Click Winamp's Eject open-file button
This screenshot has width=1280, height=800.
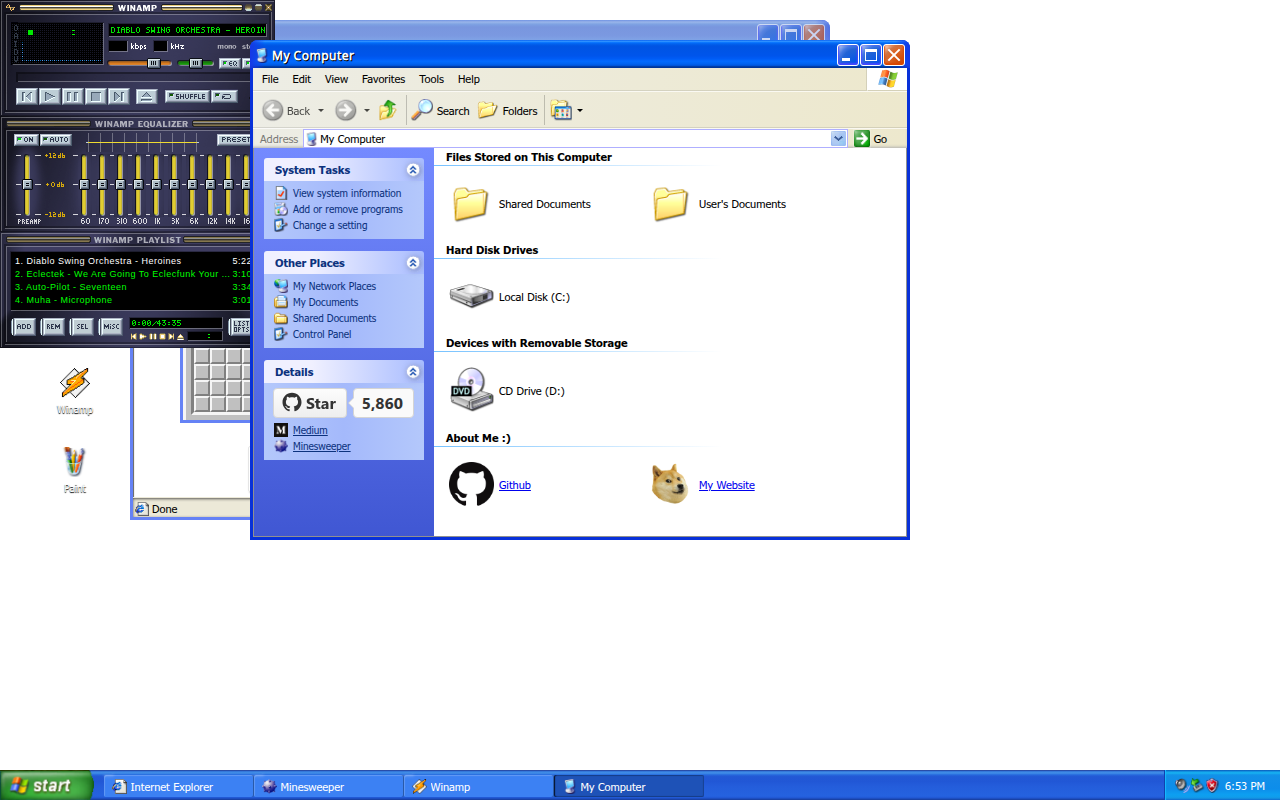[147, 96]
